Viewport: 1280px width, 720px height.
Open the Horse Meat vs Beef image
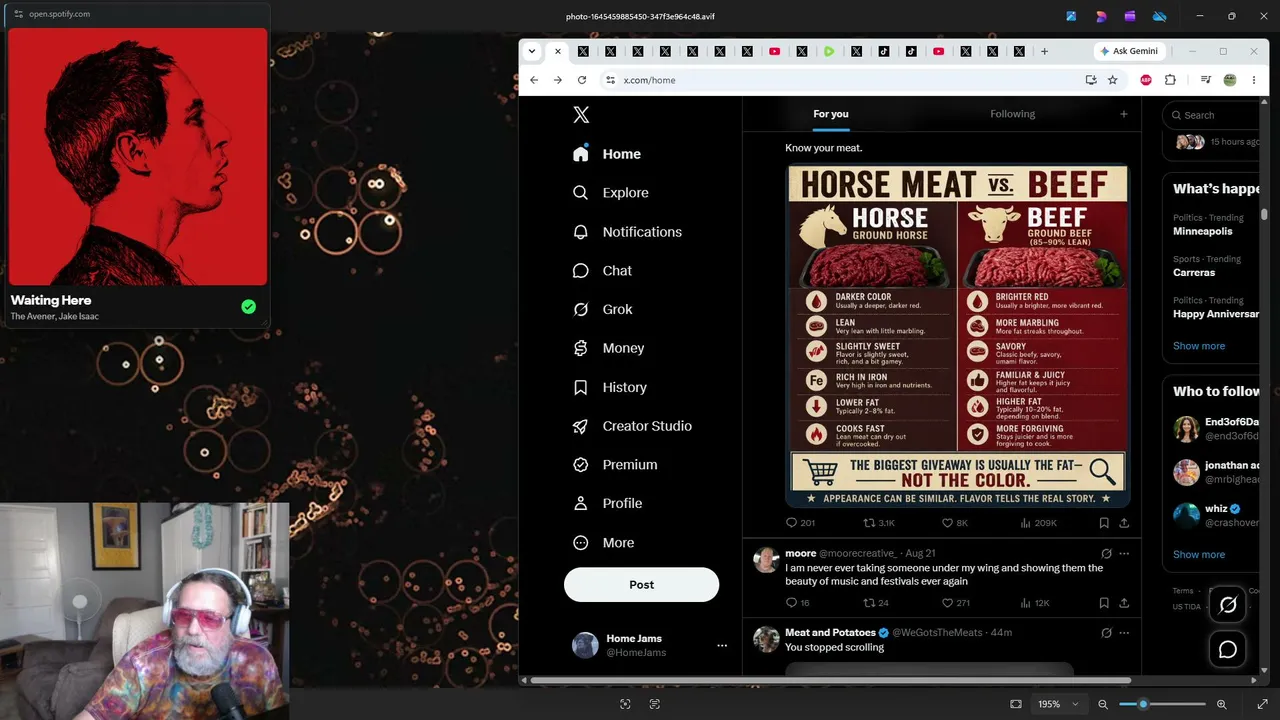958,335
